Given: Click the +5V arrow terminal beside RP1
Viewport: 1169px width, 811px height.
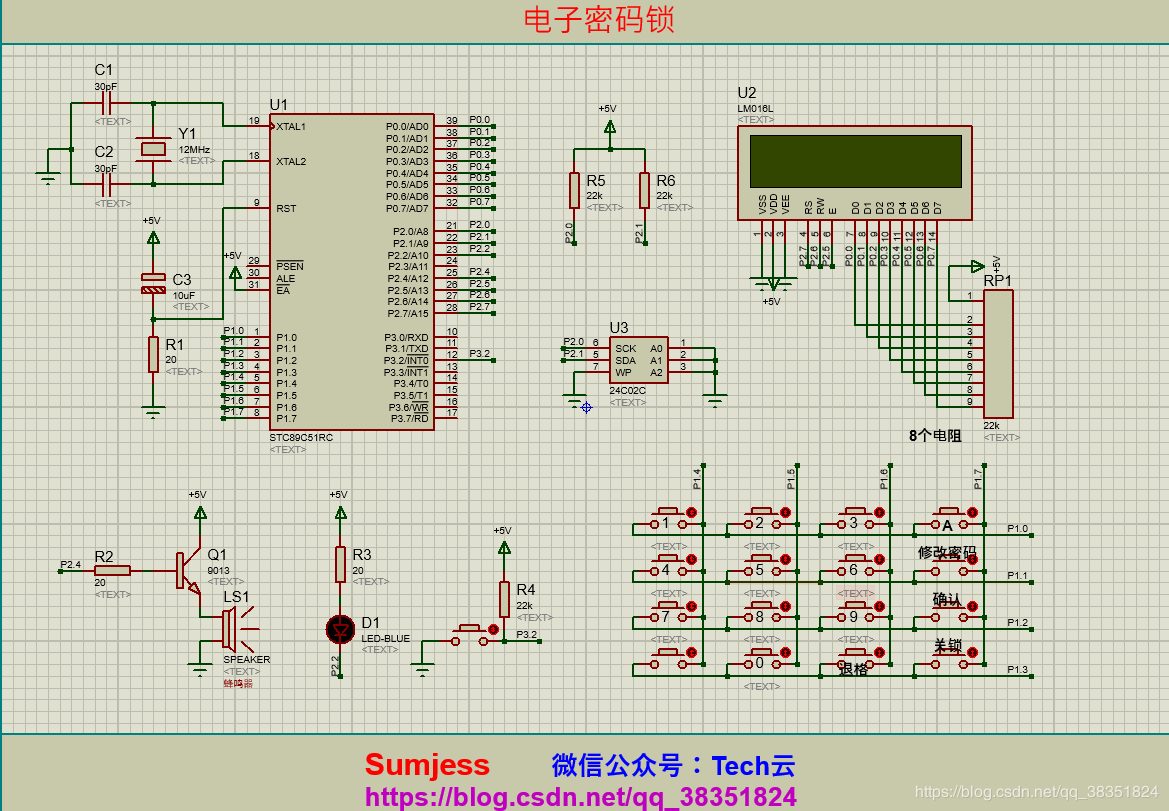Looking at the screenshot, I should pyautogui.click(x=977, y=265).
